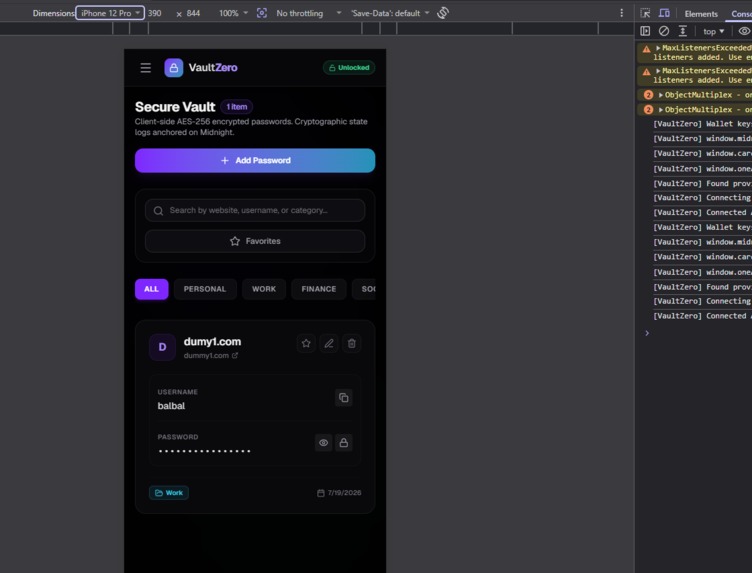Toggle the Favorites filter

(x=255, y=241)
